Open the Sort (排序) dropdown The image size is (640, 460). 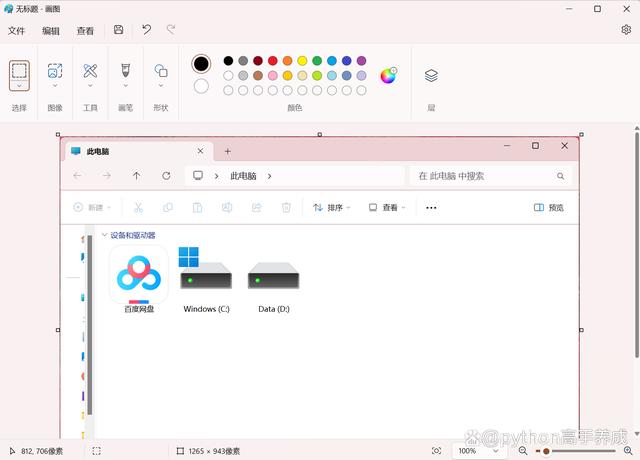click(x=331, y=207)
